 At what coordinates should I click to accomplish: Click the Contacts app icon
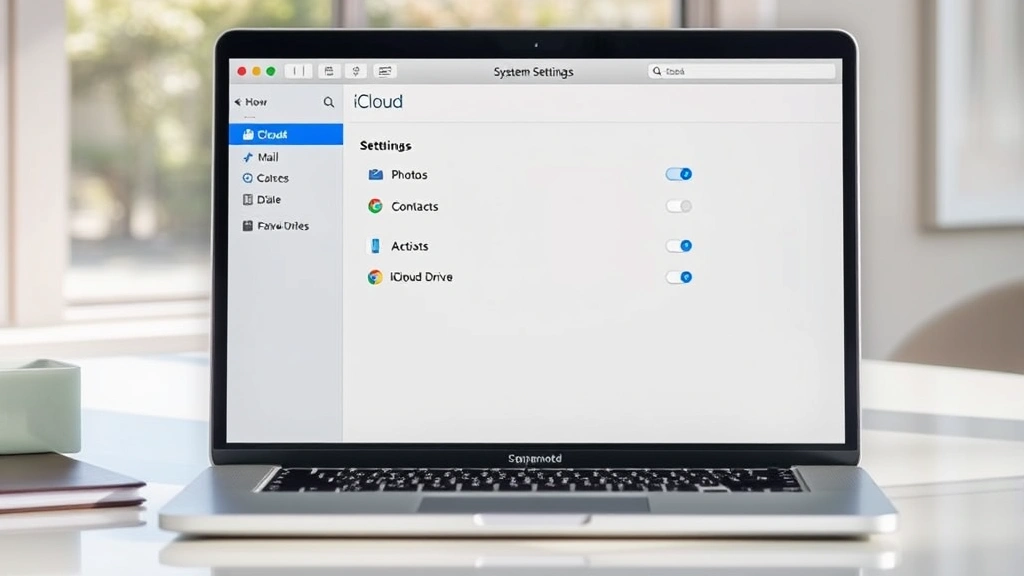[374, 206]
